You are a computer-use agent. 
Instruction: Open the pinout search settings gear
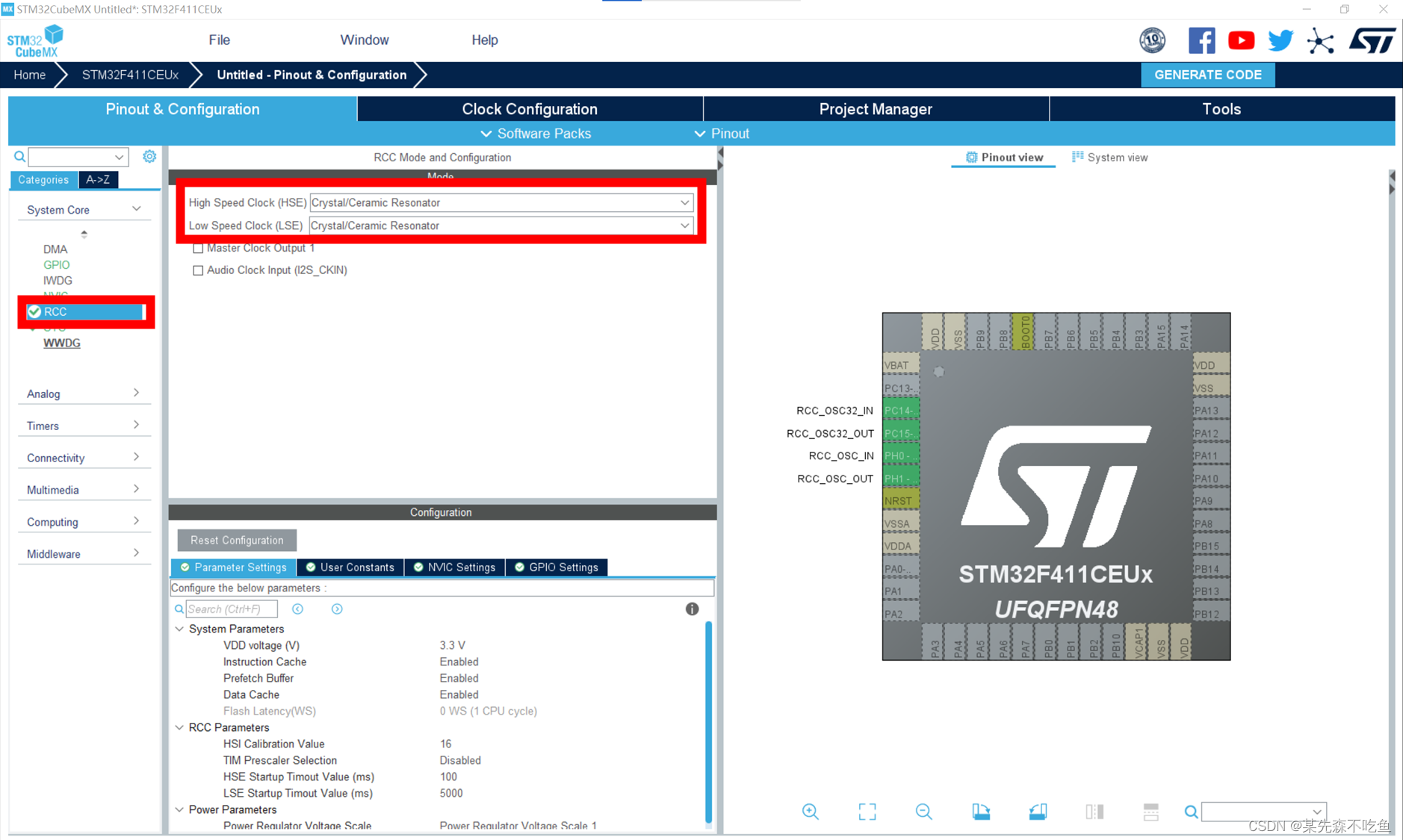point(149,156)
